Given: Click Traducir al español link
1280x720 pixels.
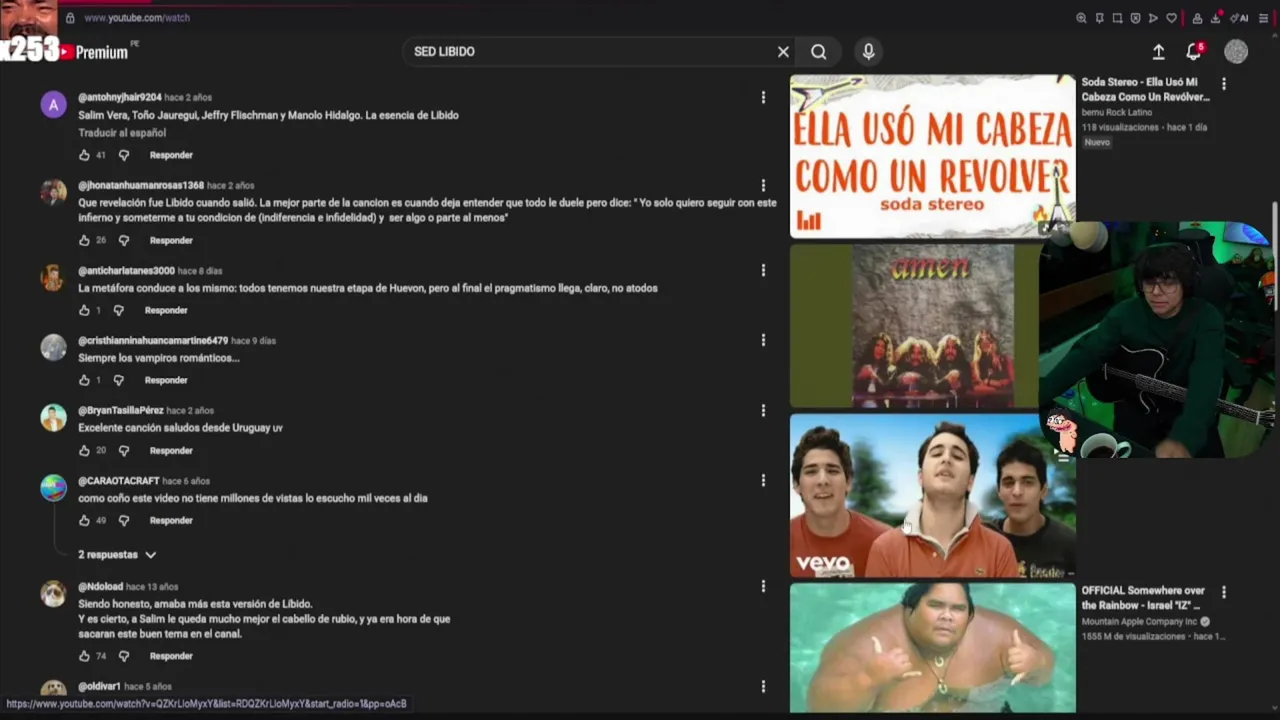Looking at the screenshot, I should tap(122, 132).
